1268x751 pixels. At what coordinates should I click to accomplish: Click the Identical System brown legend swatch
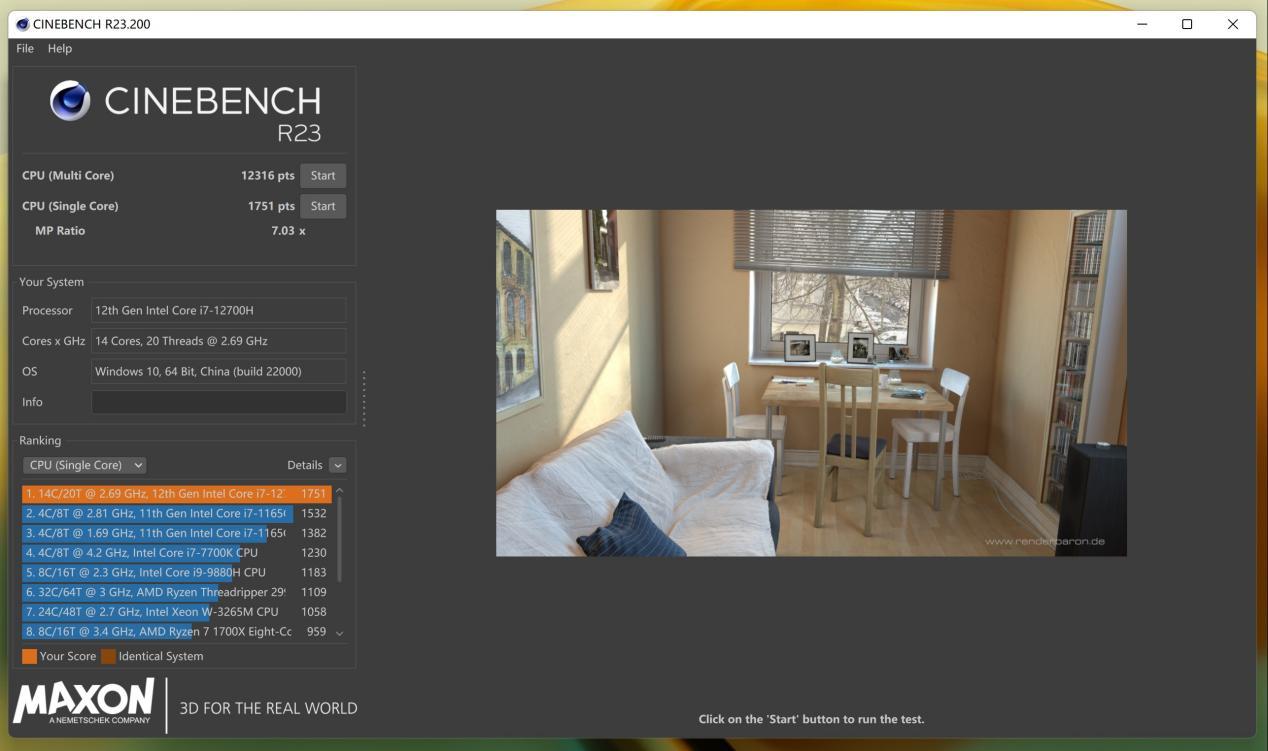coord(108,656)
